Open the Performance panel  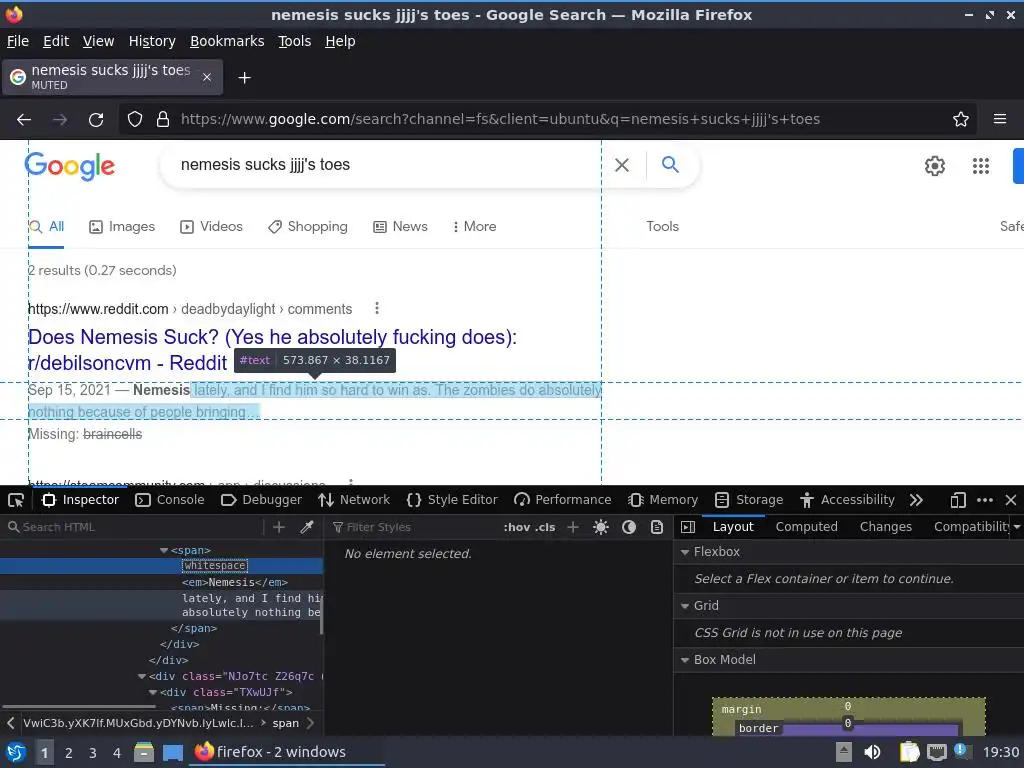pos(562,500)
